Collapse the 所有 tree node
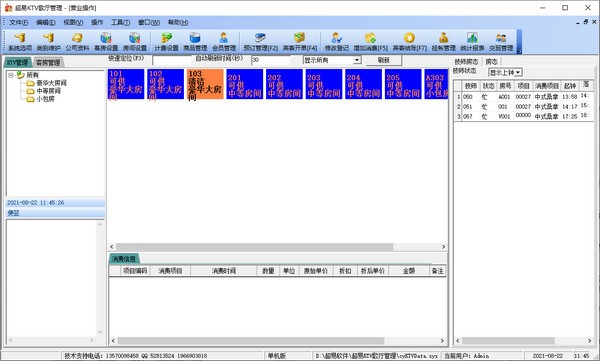 click(11, 75)
